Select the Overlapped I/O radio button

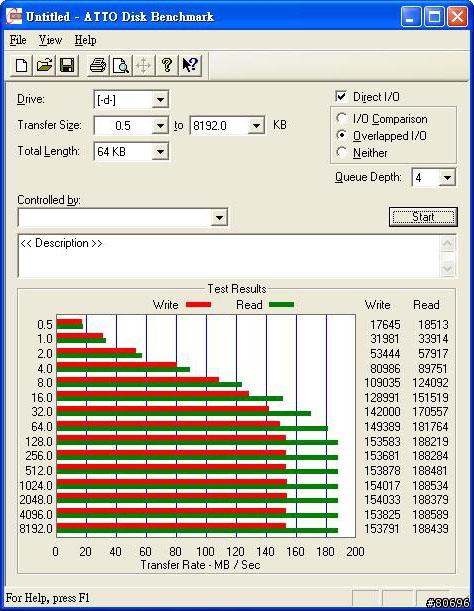coord(341,135)
